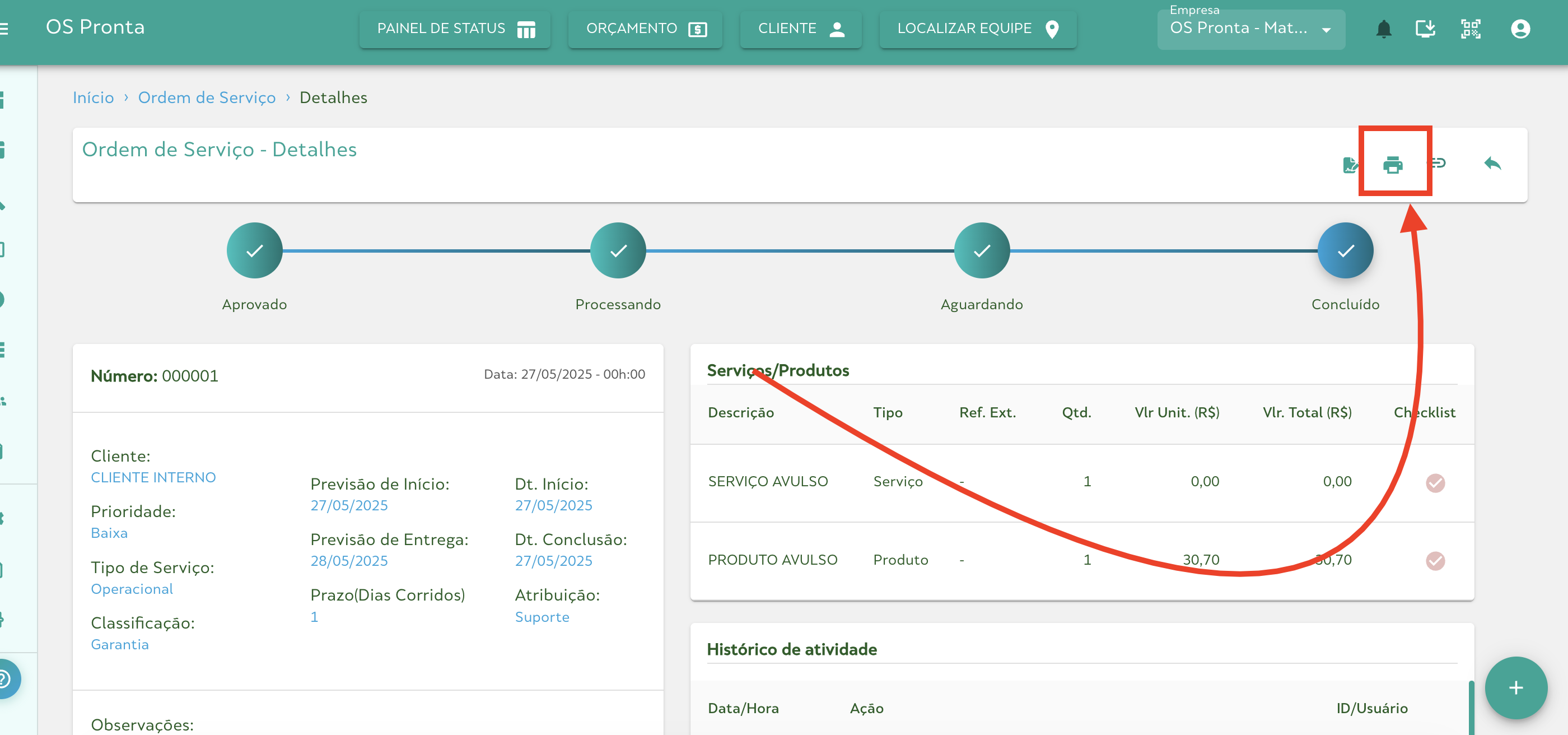Toggle checklist for PRODUTO AVULSO row
Viewport: 1568px width, 735px height.
(1435, 560)
